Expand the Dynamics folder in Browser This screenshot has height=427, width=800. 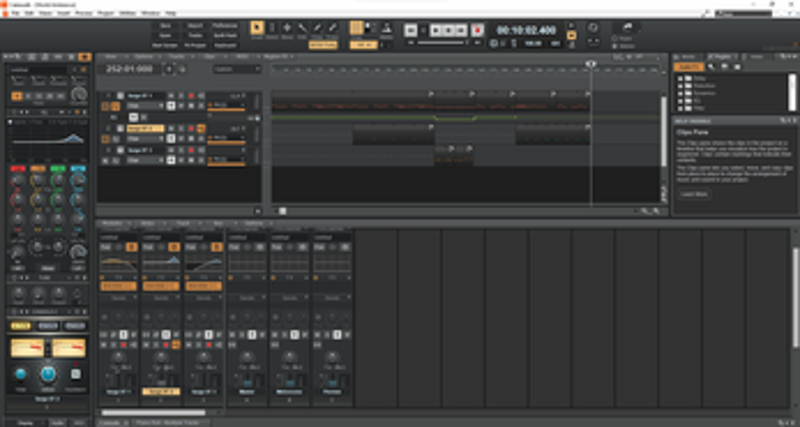coord(680,93)
